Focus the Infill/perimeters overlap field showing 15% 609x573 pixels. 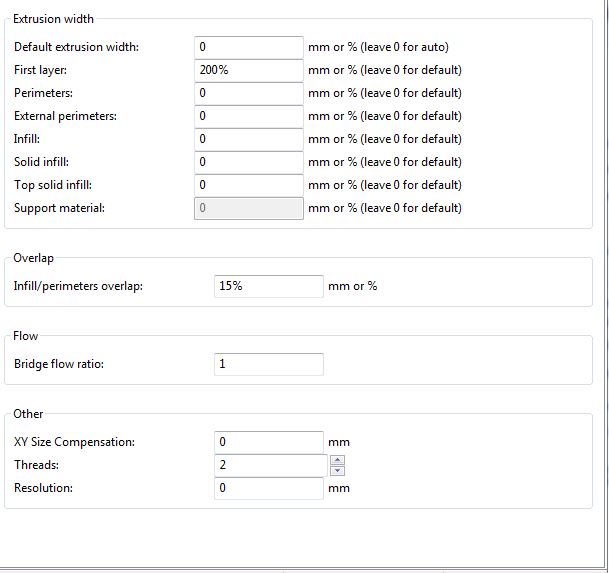(x=268, y=286)
